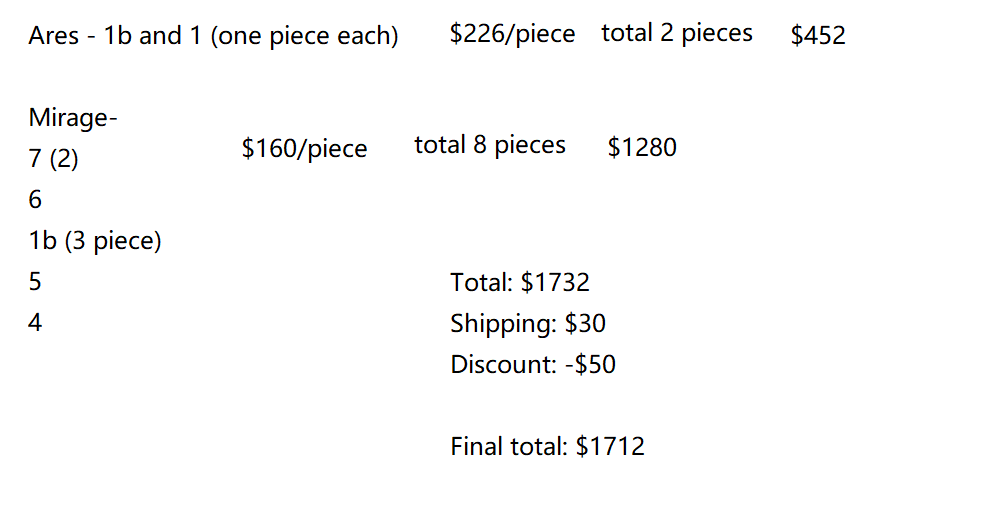
Task: Click the 'Total: $1732' line
Action: (x=519, y=282)
